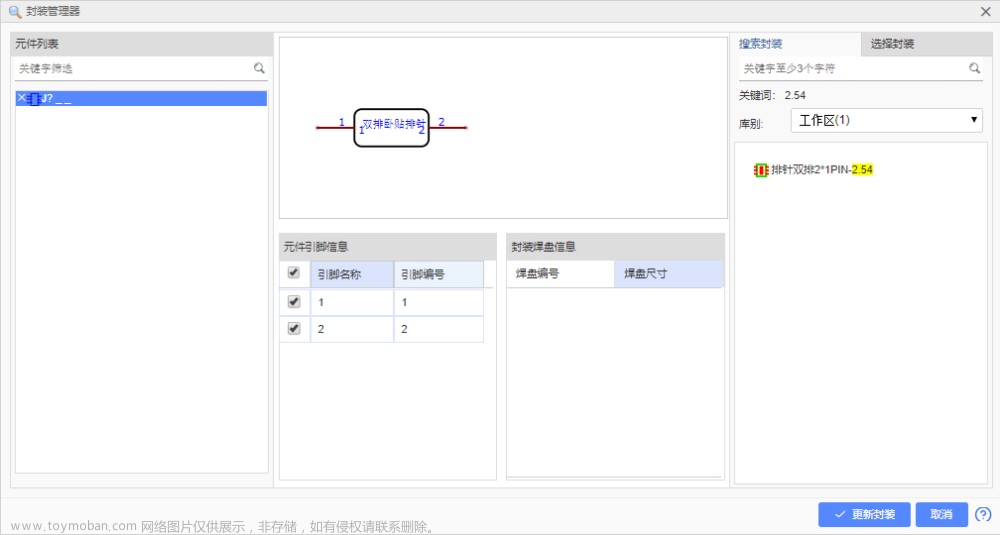Click the 元件引脚信息 panel header
Viewport: 1000px width, 535px height.
(388, 247)
